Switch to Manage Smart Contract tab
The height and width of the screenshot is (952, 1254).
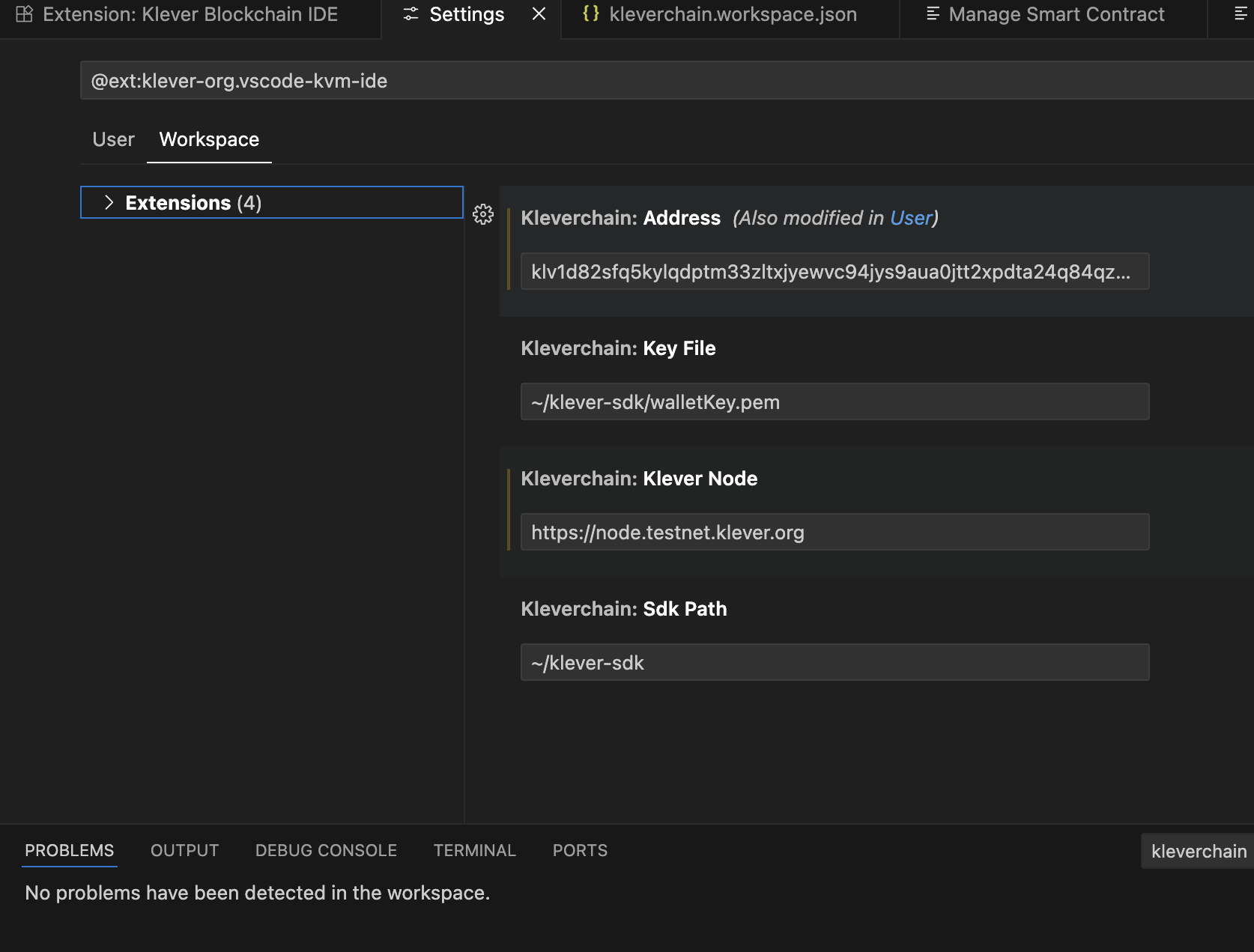pyautogui.click(x=1055, y=14)
